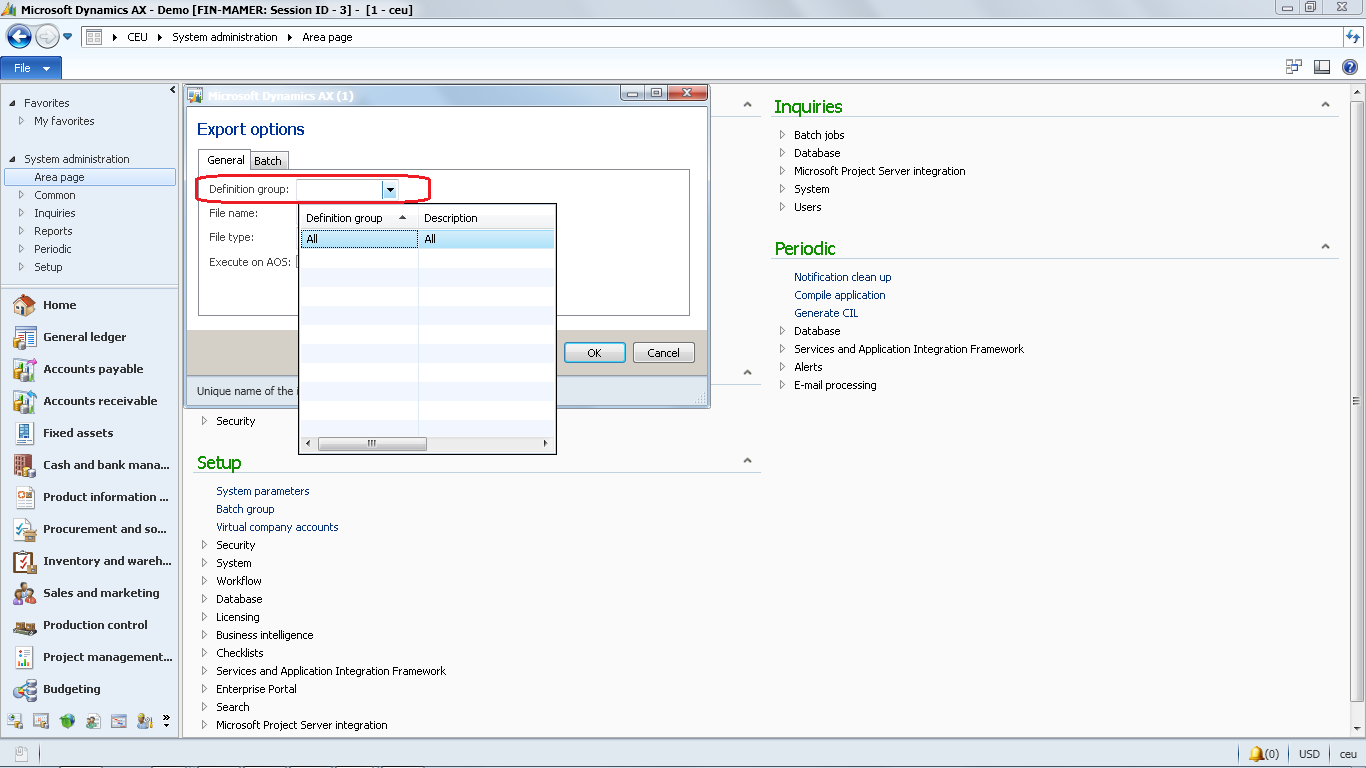The width and height of the screenshot is (1366, 768).
Task: Click the Forward navigation arrow
Action: point(46,37)
